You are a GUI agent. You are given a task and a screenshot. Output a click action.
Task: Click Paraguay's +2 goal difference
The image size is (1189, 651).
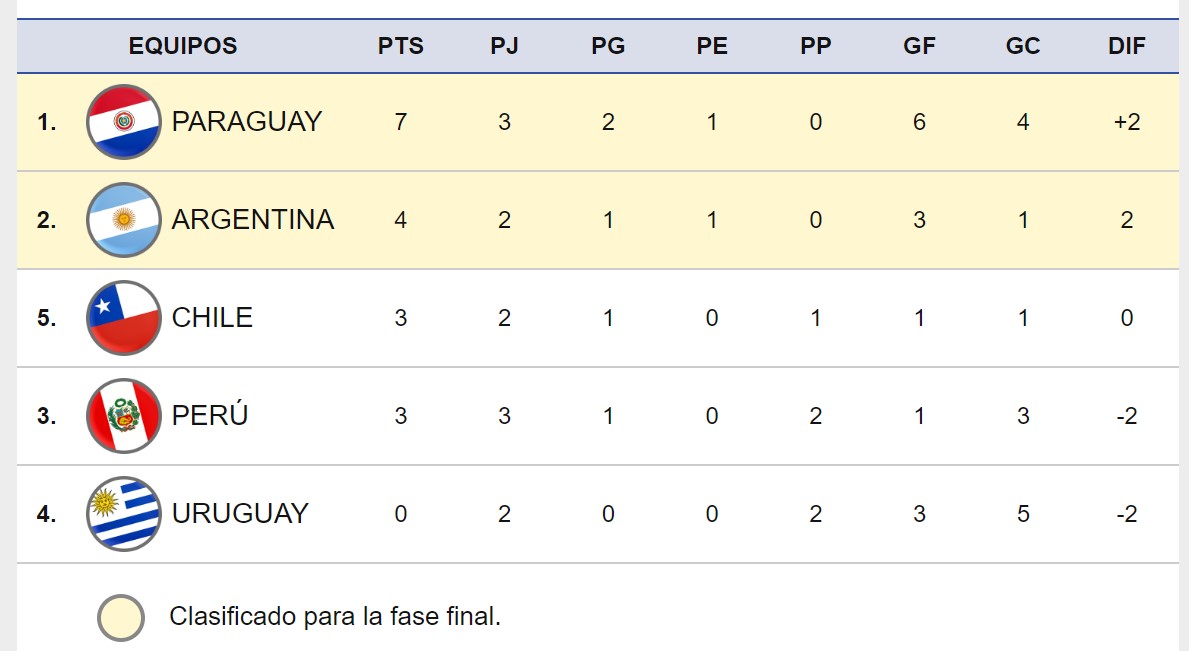point(1127,122)
